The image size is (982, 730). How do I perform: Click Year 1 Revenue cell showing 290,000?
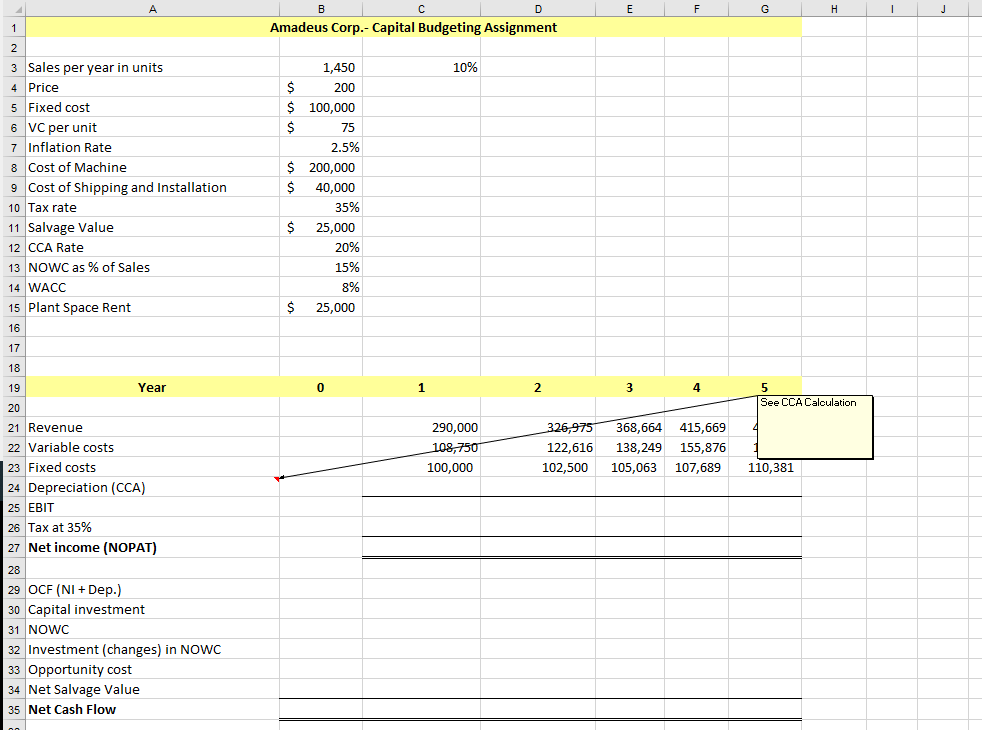click(421, 427)
